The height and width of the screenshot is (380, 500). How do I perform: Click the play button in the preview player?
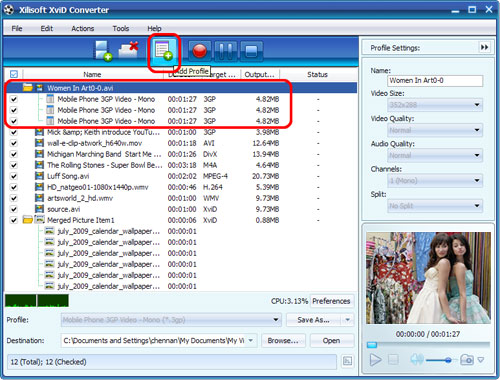[375, 360]
